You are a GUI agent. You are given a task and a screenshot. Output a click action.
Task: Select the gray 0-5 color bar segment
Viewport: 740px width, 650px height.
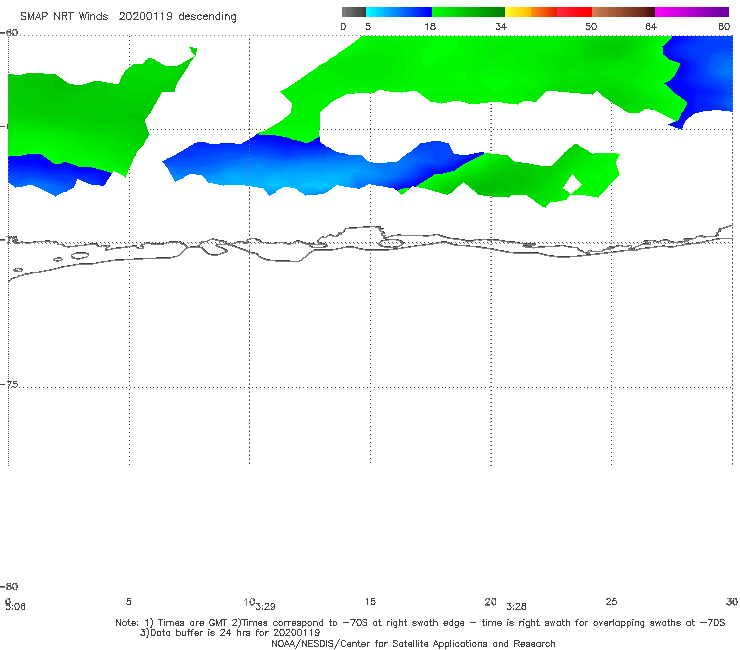point(353,12)
